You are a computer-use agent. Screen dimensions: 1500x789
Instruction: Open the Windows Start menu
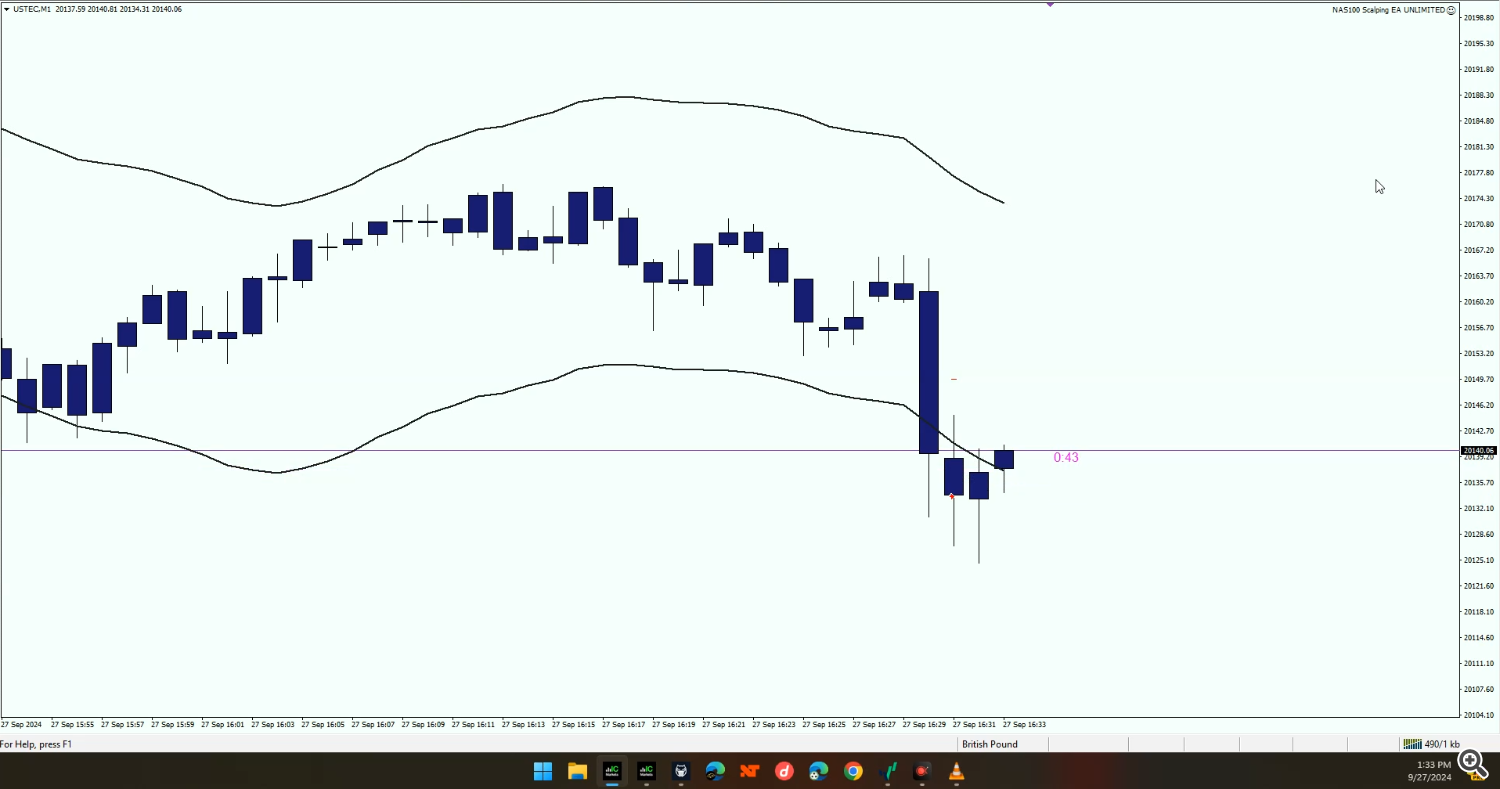point(543,771)
